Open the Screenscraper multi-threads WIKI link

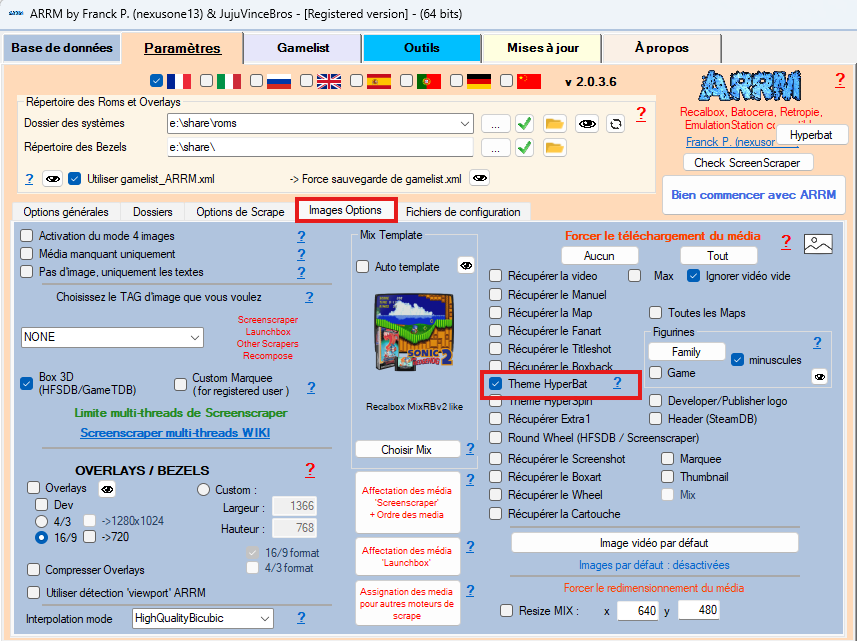point(175,433)
